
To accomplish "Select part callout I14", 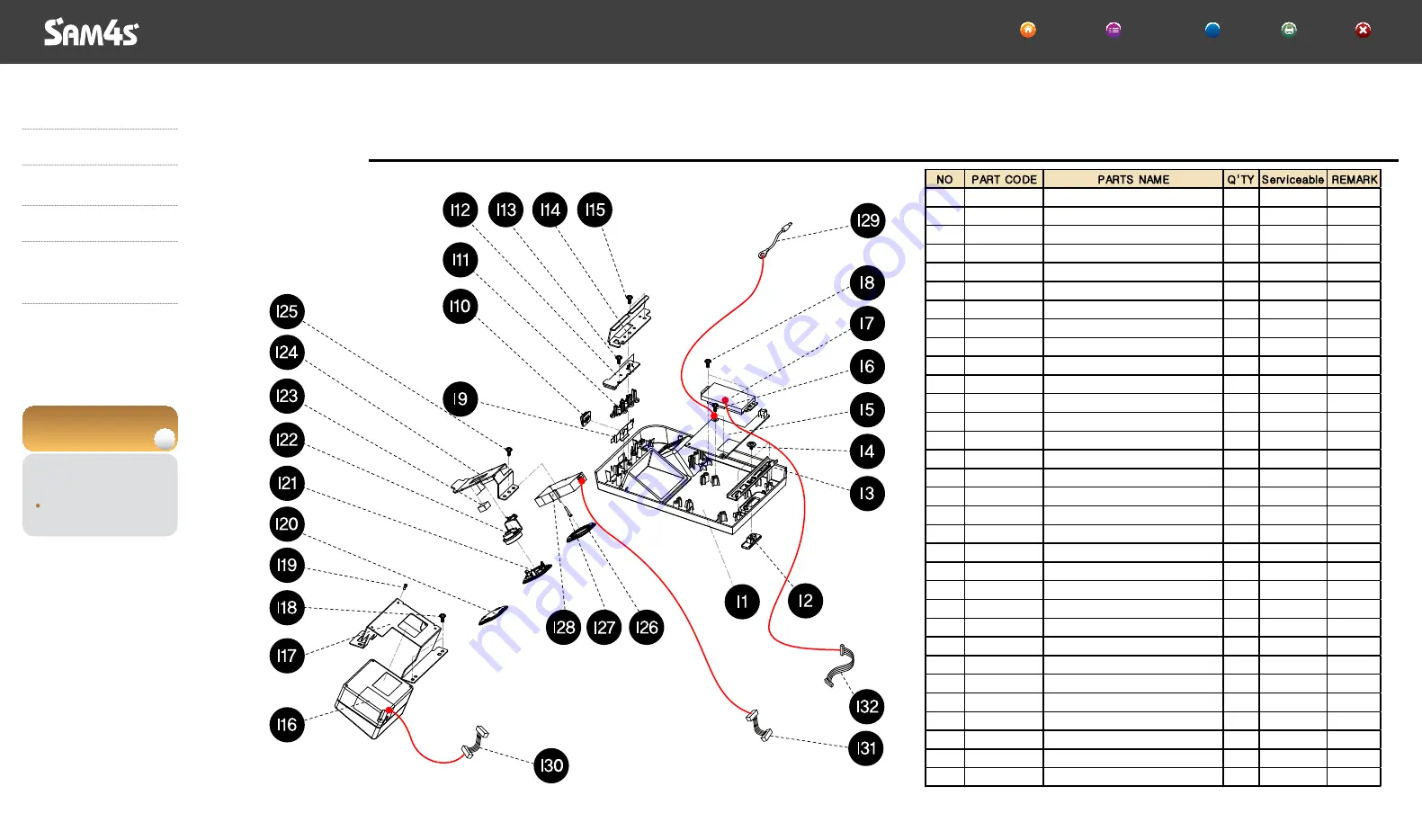I will click(550, 210).
